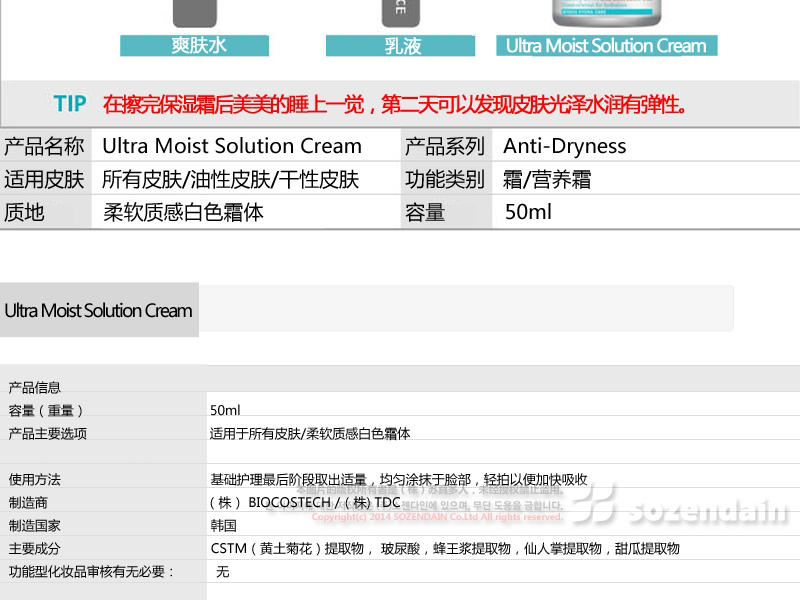Click the red tip text about moisturizing cream

pos(396,104)
